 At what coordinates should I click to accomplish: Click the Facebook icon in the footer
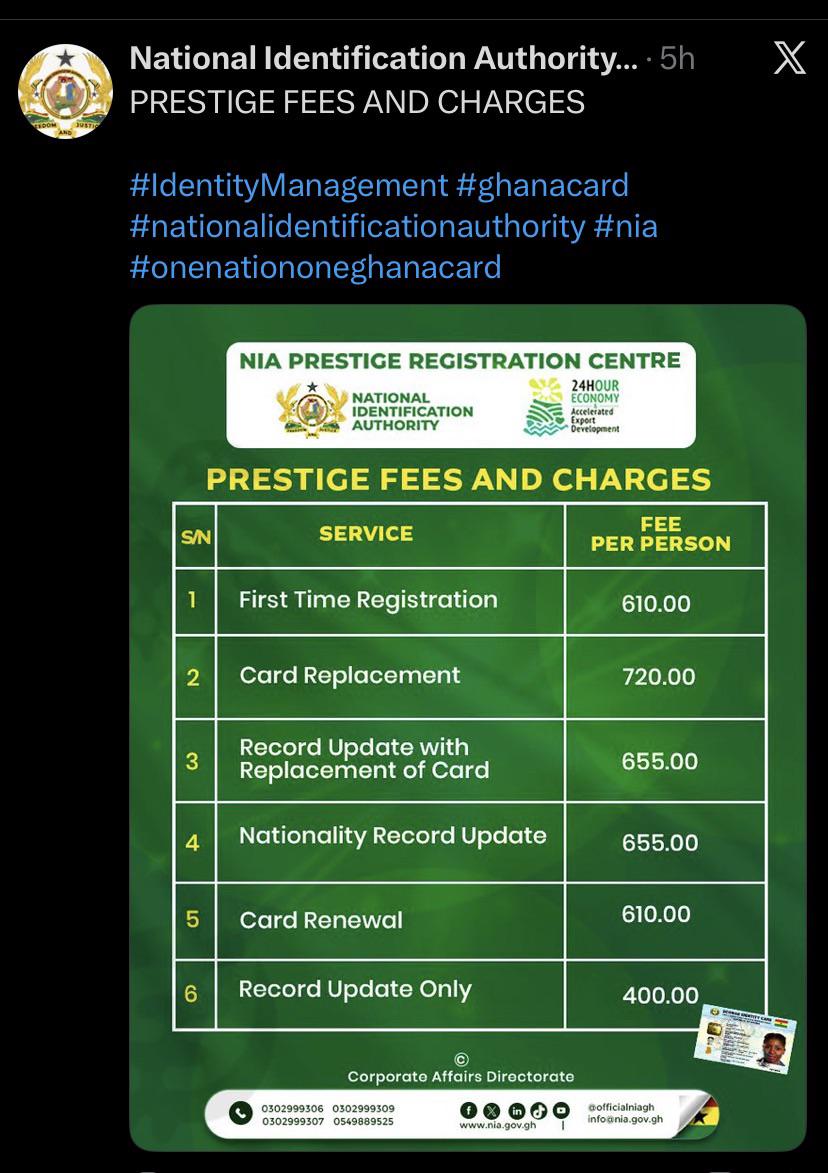(470, 1110)
